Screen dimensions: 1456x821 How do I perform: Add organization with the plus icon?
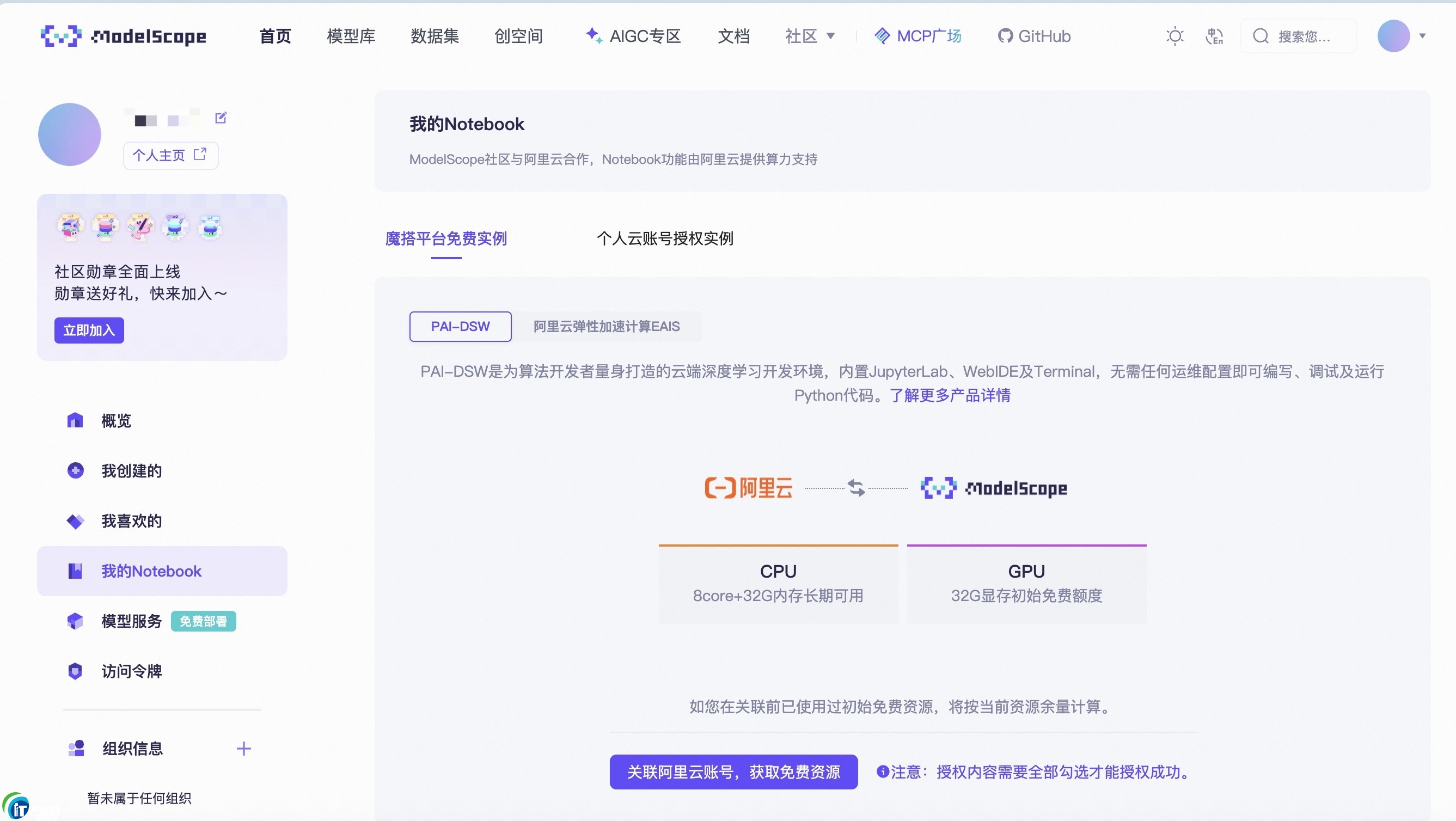tap(243, 749)
